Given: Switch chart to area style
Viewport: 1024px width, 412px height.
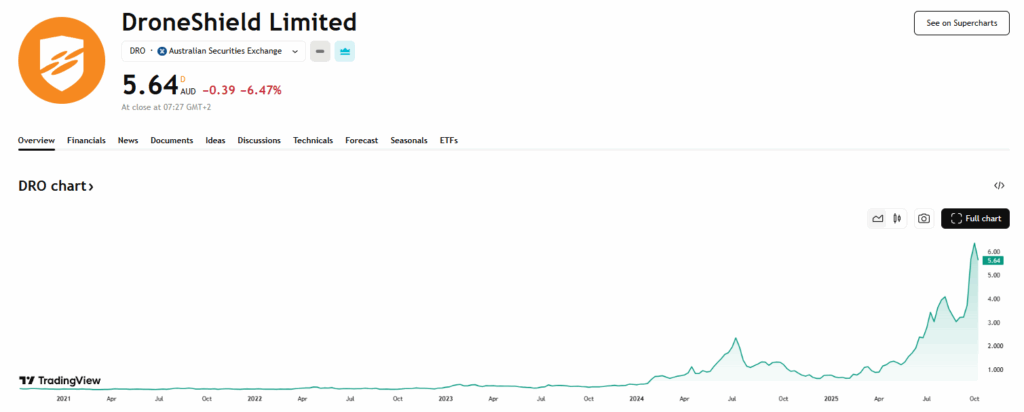Looking at the screenshot, I should point(878,218).
